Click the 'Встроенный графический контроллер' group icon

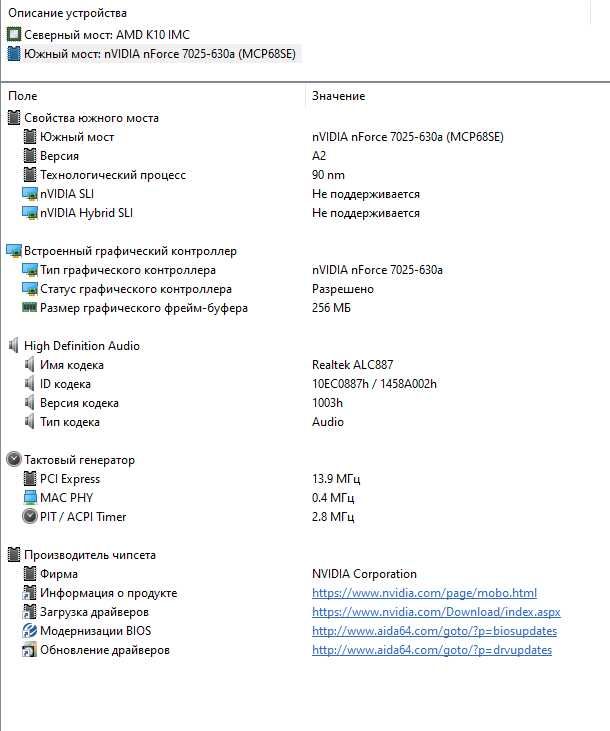[14, 251]
